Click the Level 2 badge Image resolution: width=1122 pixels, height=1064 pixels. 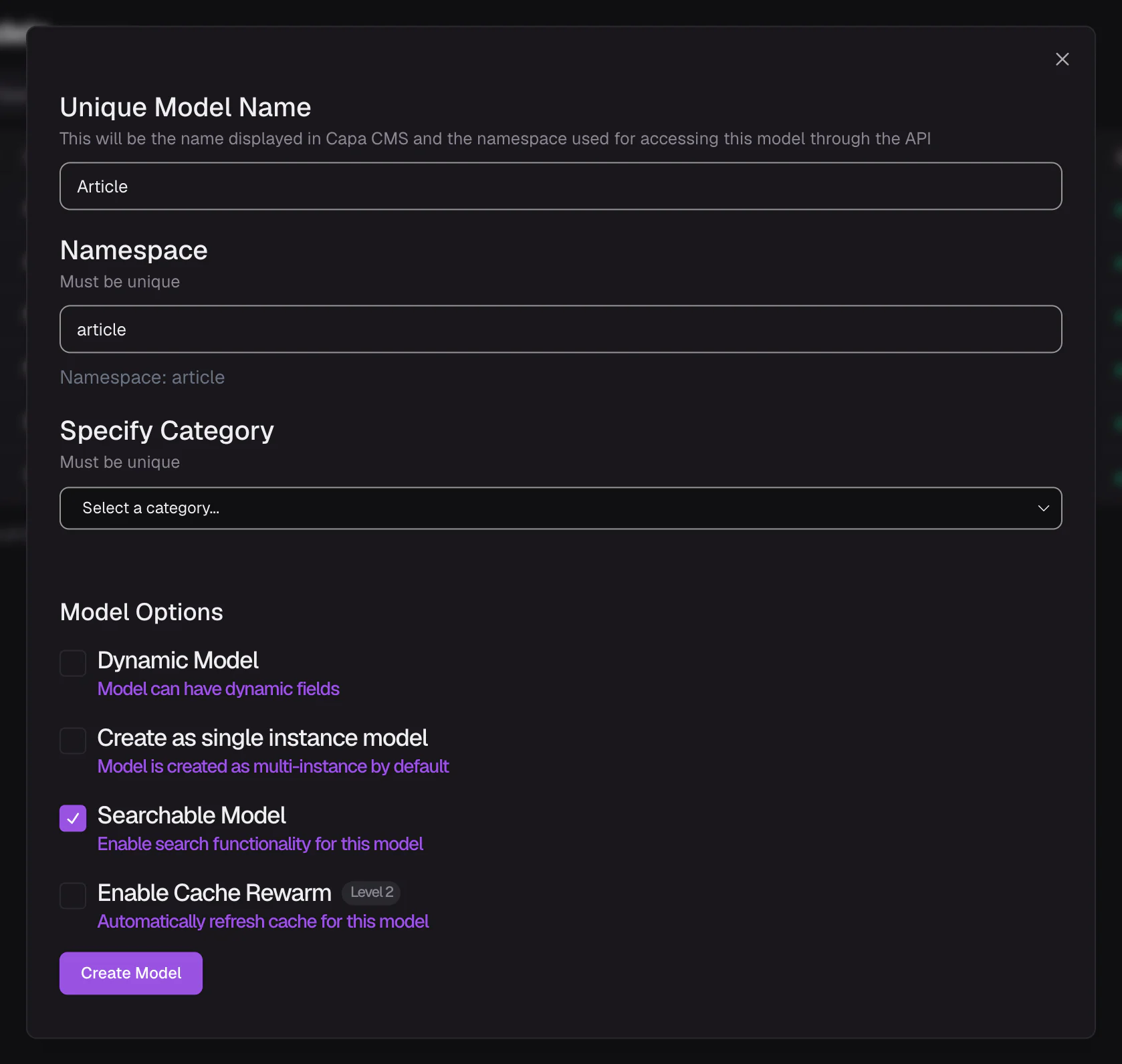(371, 892)
